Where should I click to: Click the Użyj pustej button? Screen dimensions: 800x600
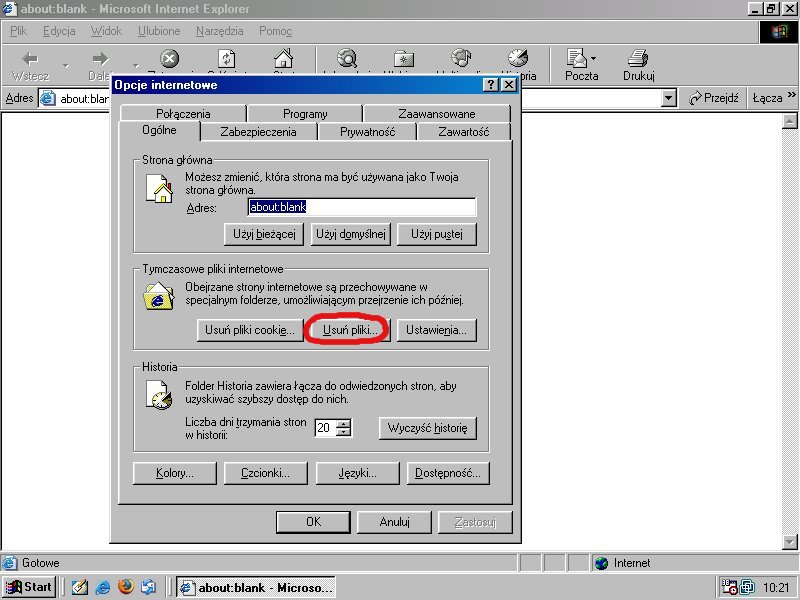(437, 234)
